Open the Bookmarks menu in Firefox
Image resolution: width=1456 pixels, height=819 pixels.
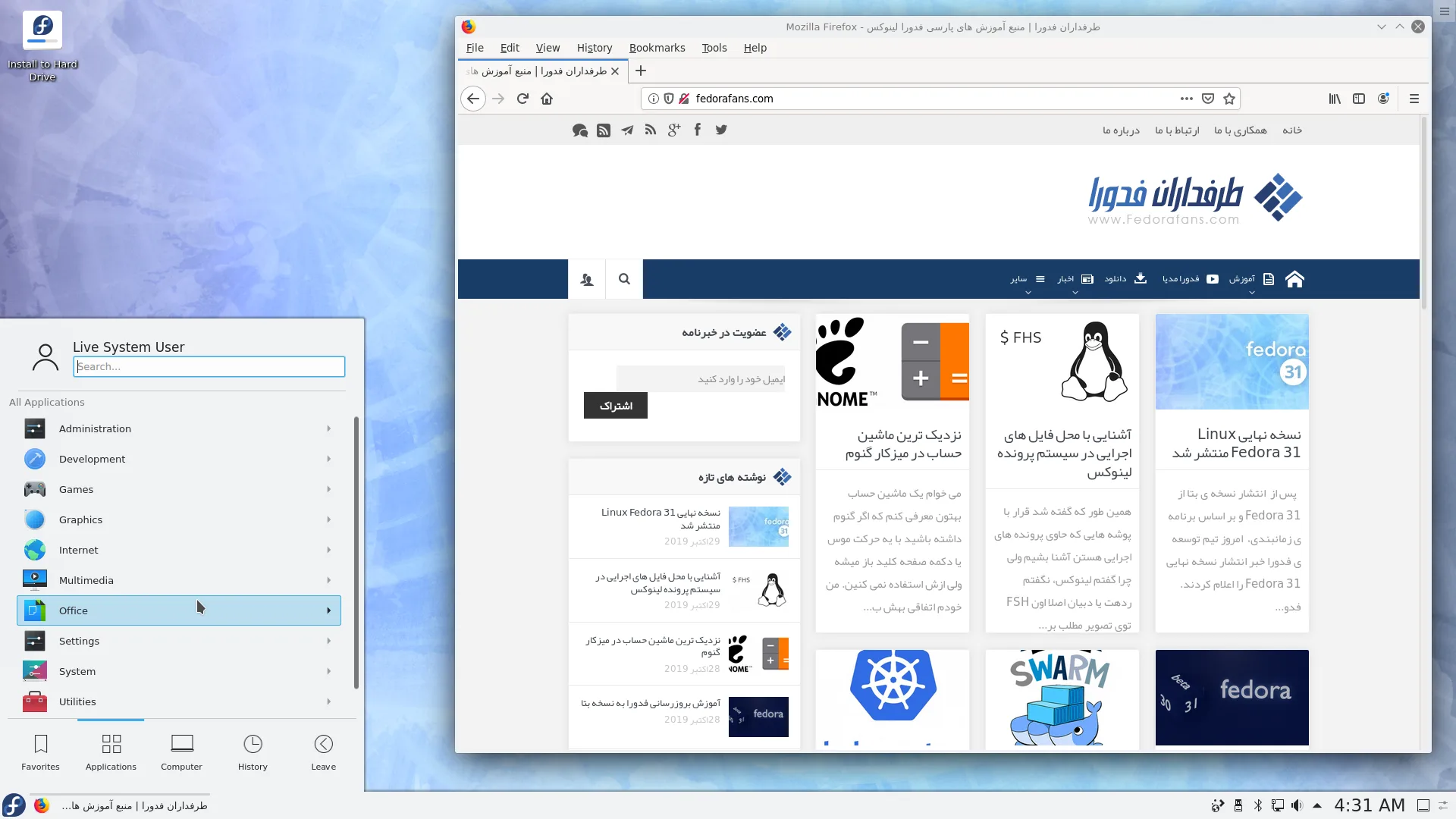point(657,48)
